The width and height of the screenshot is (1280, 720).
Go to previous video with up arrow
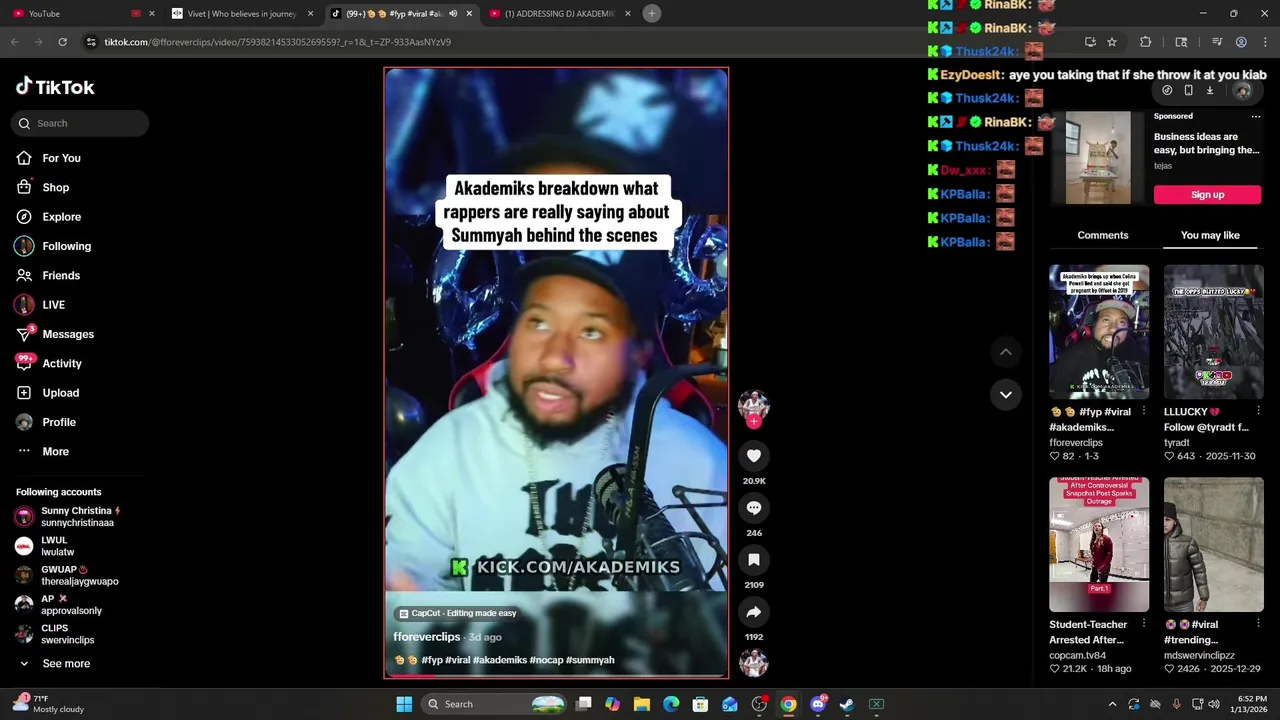[x=1006, y=352]
